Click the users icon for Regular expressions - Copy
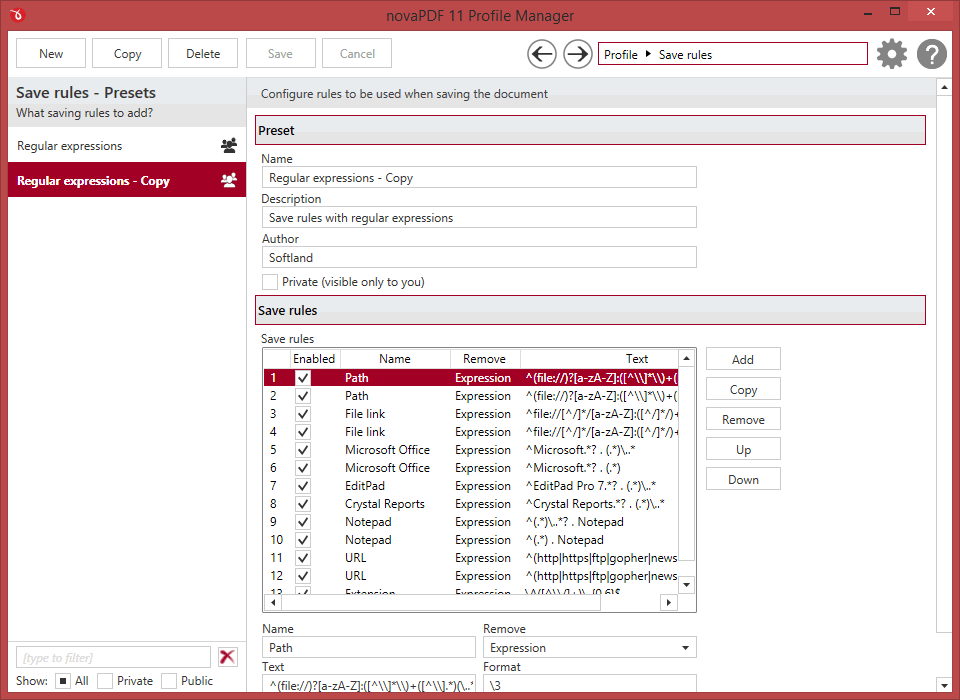 229,181
